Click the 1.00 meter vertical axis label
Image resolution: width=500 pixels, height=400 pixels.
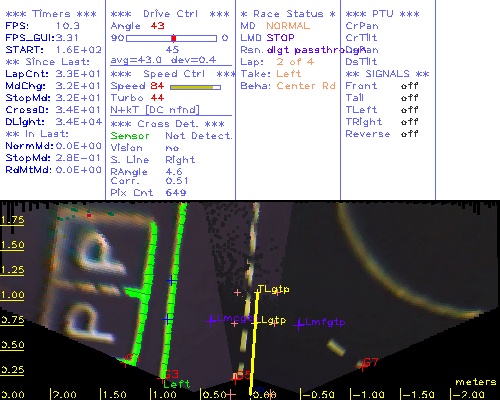[x=13, y=295]
